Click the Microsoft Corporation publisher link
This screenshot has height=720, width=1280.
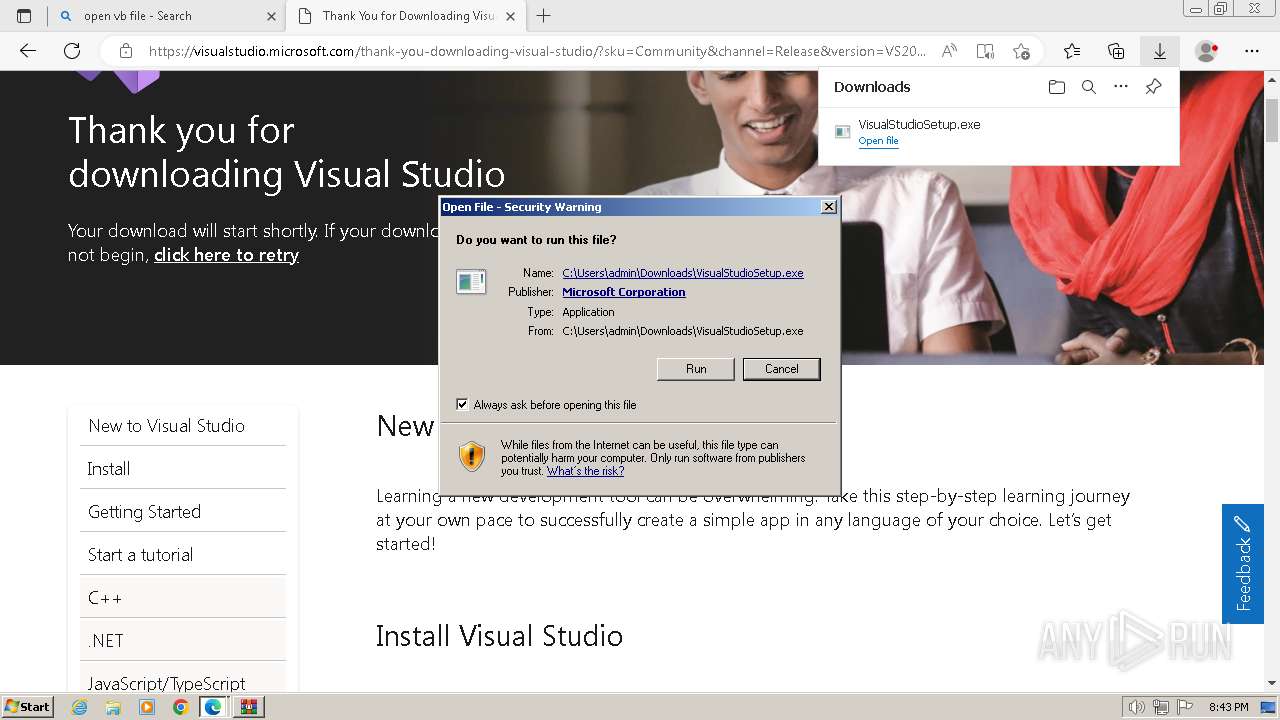[x=624, y=292]
